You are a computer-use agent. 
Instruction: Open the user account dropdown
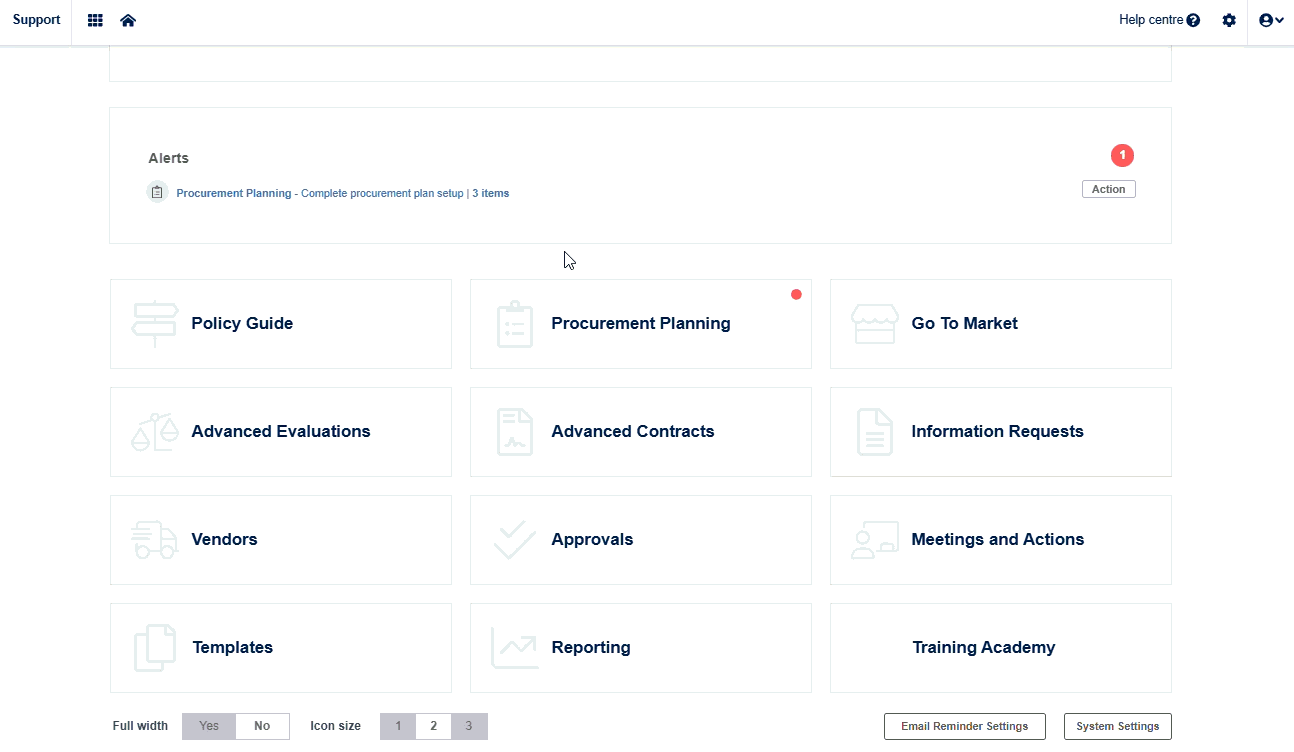[x=1271, y=20]
